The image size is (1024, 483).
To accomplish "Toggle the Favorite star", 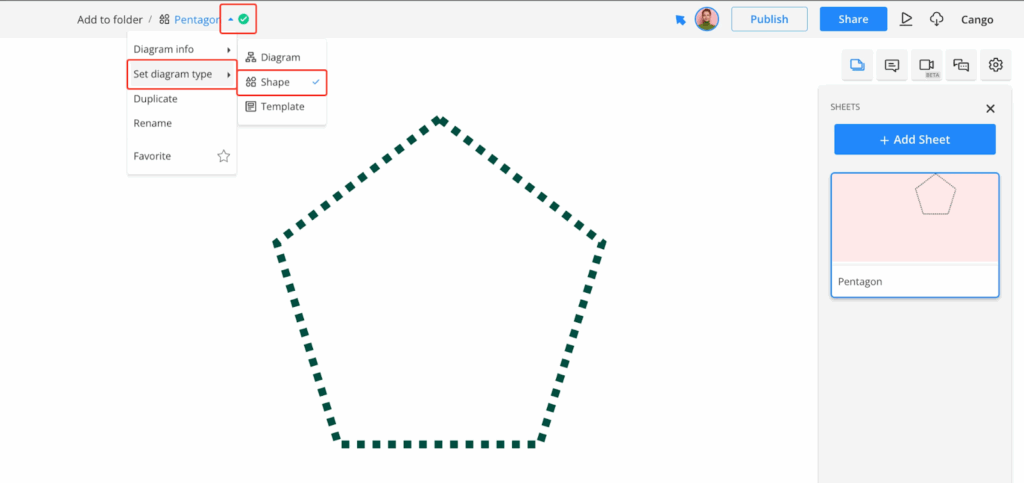I will pyautogui.click(x=224, y=156).
